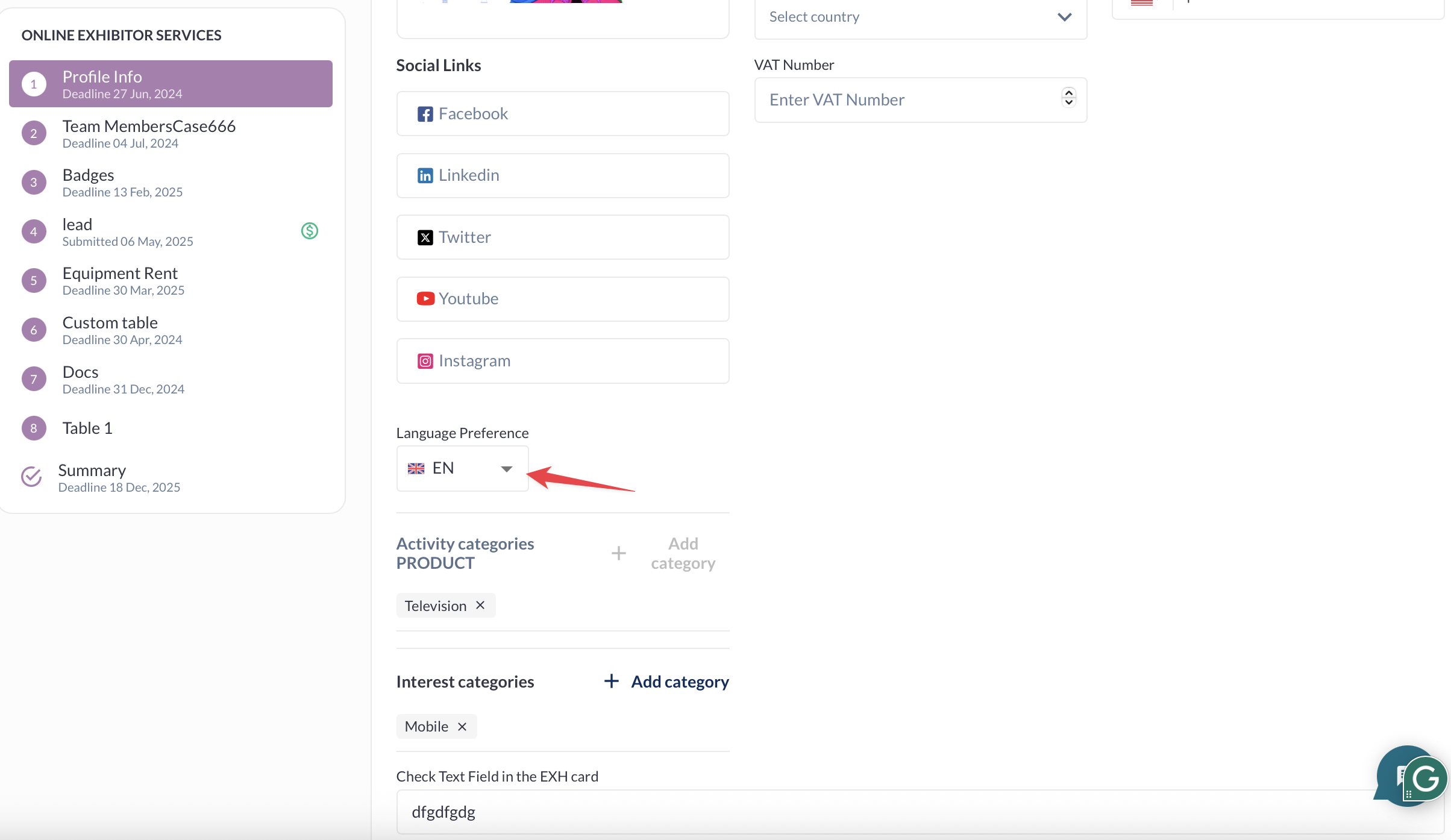This screenshot has width=1451, height=840.
Task: Open the Language Preference EN dropdown
Action: coord(462,468)
